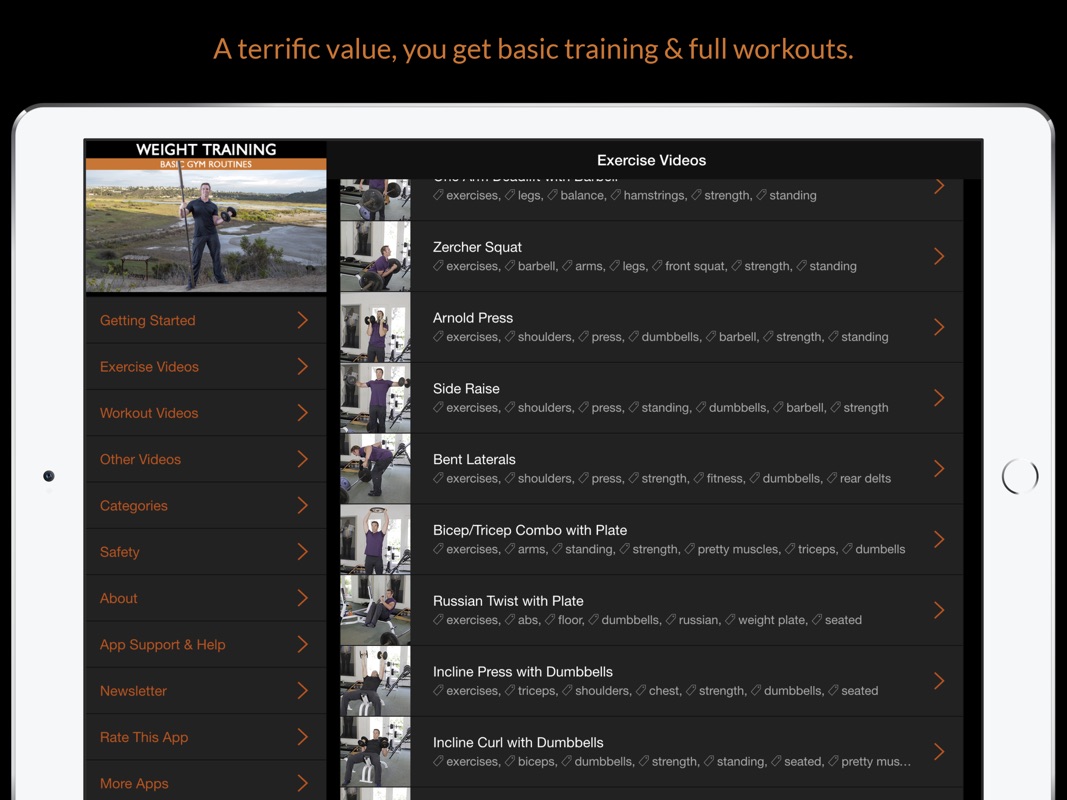
Task: Open Other Videos section
Action: tap(206, 459)
